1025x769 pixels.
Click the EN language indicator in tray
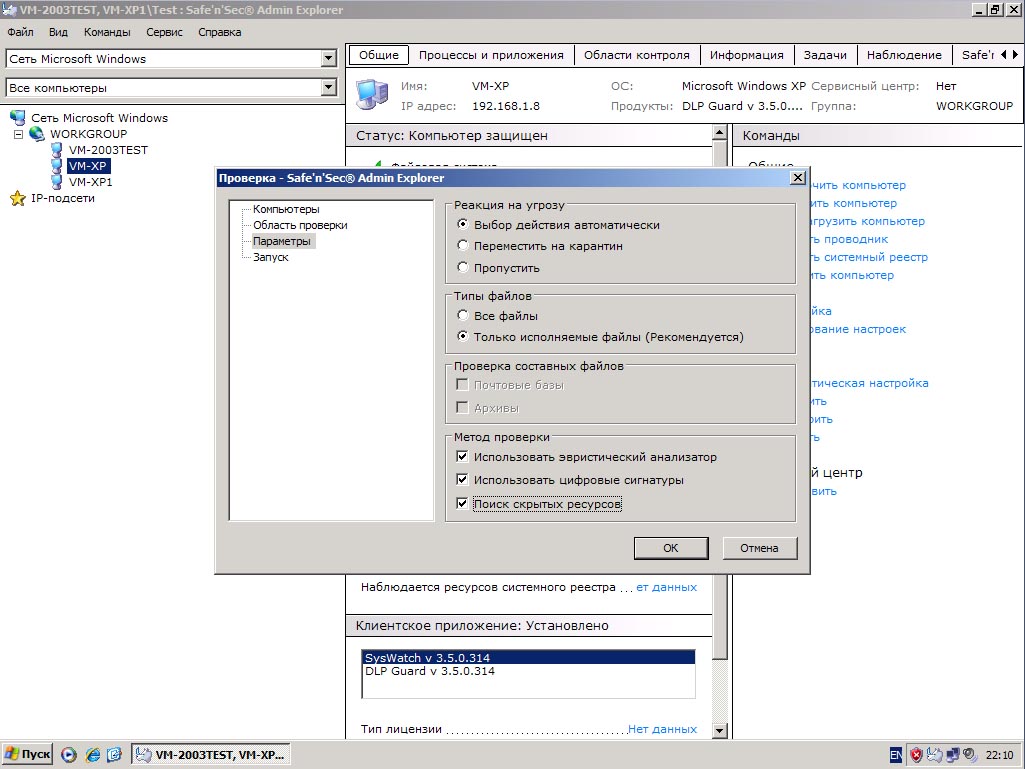coord(896,755)
